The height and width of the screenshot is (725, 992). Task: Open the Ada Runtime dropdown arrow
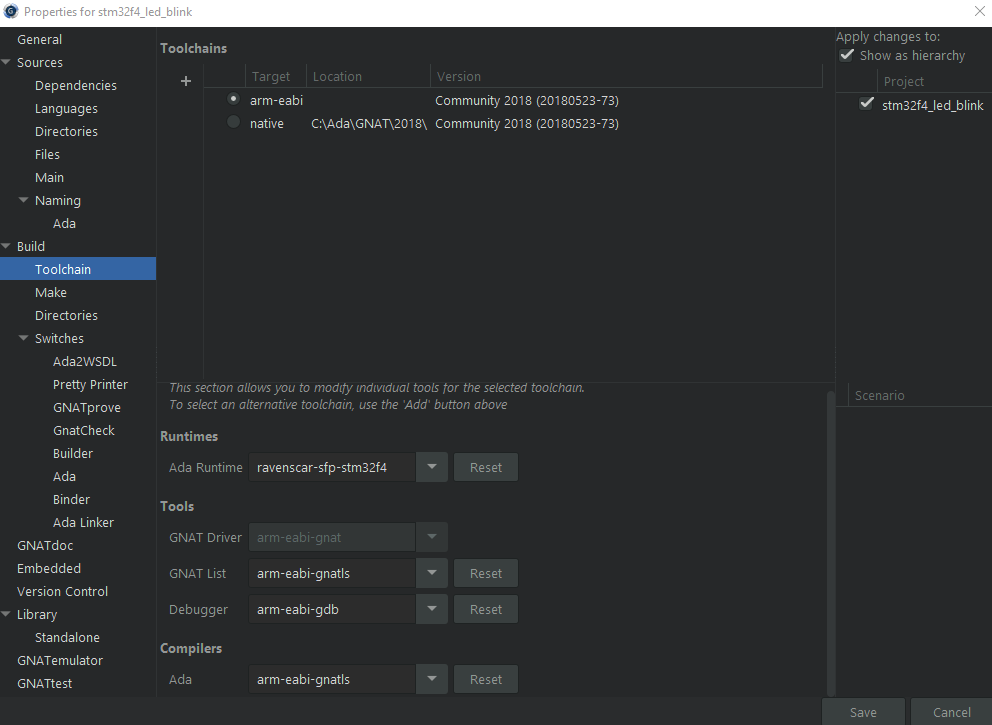431,467
